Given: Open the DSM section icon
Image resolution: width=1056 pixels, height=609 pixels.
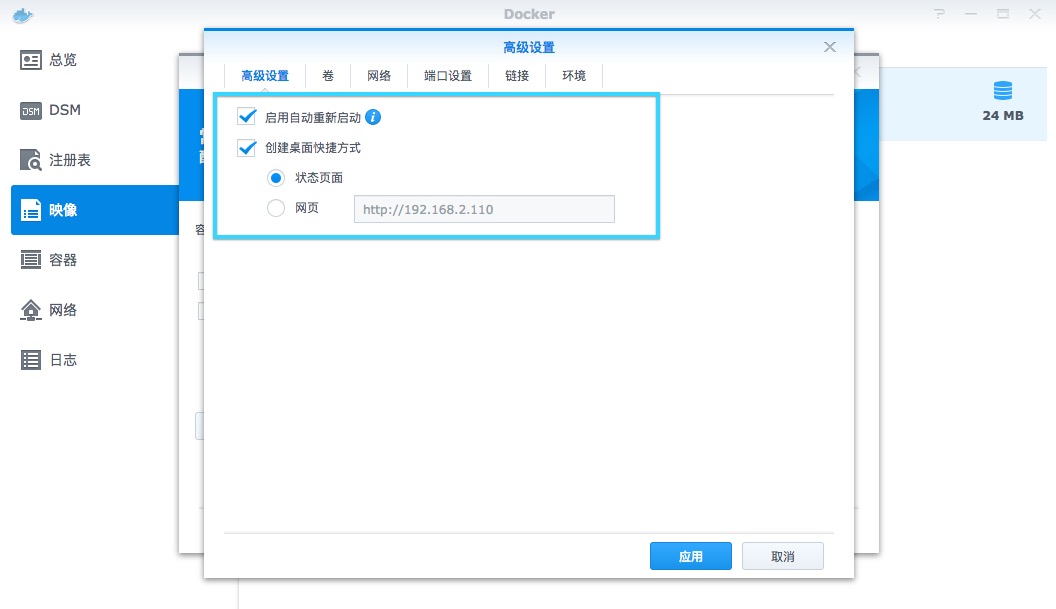Looking at the screenshot, I should [31, 110].
